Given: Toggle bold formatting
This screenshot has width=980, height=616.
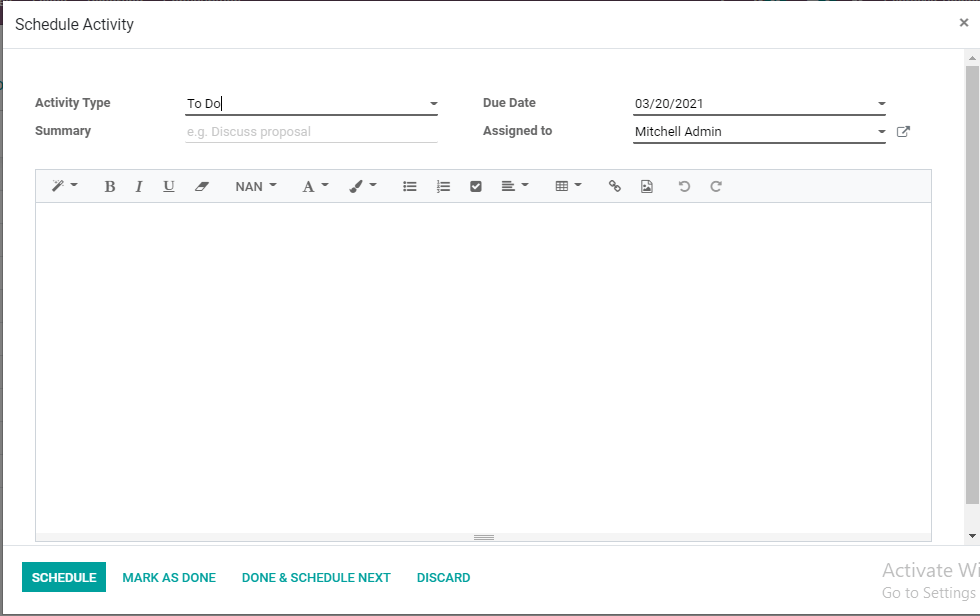Looking at the screenshot, I should (x=109, y=186).
